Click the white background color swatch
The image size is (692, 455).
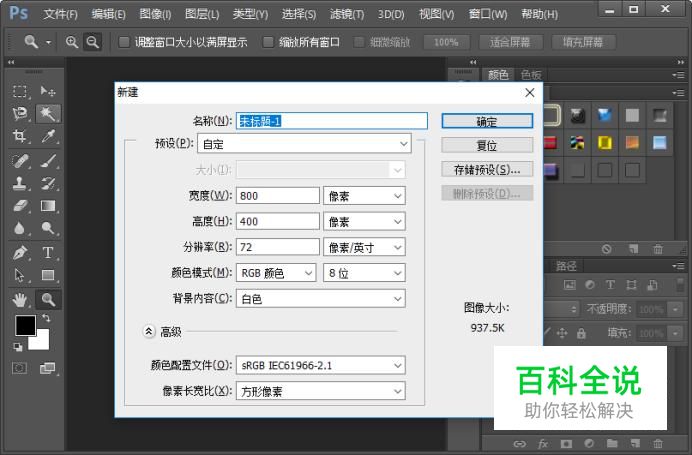click(x=43, y=342)
